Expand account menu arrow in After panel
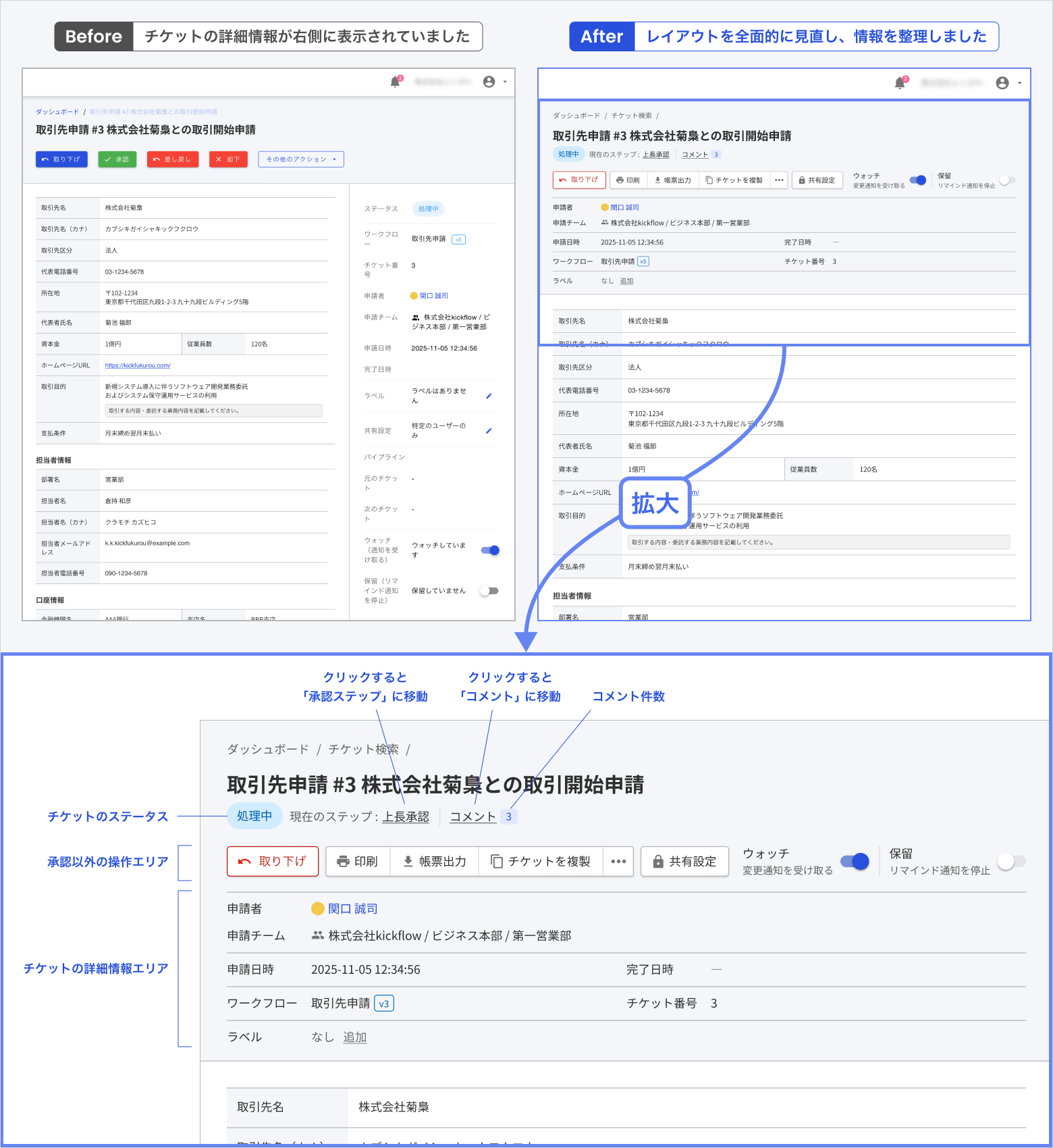The image size is (1053, 1148). (1019, 83)
